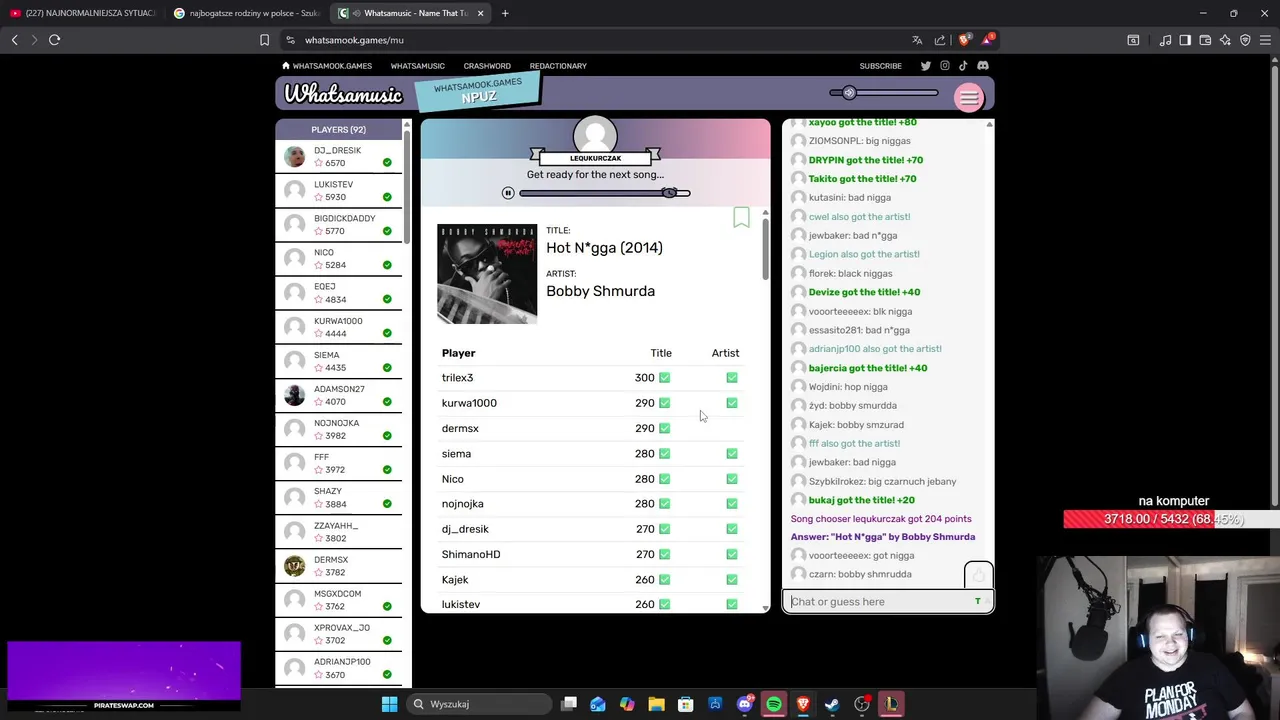The height and width of the screenshot is (720, 1280).
Task: Switch to the Google search tab
Action: pos(246,13)
